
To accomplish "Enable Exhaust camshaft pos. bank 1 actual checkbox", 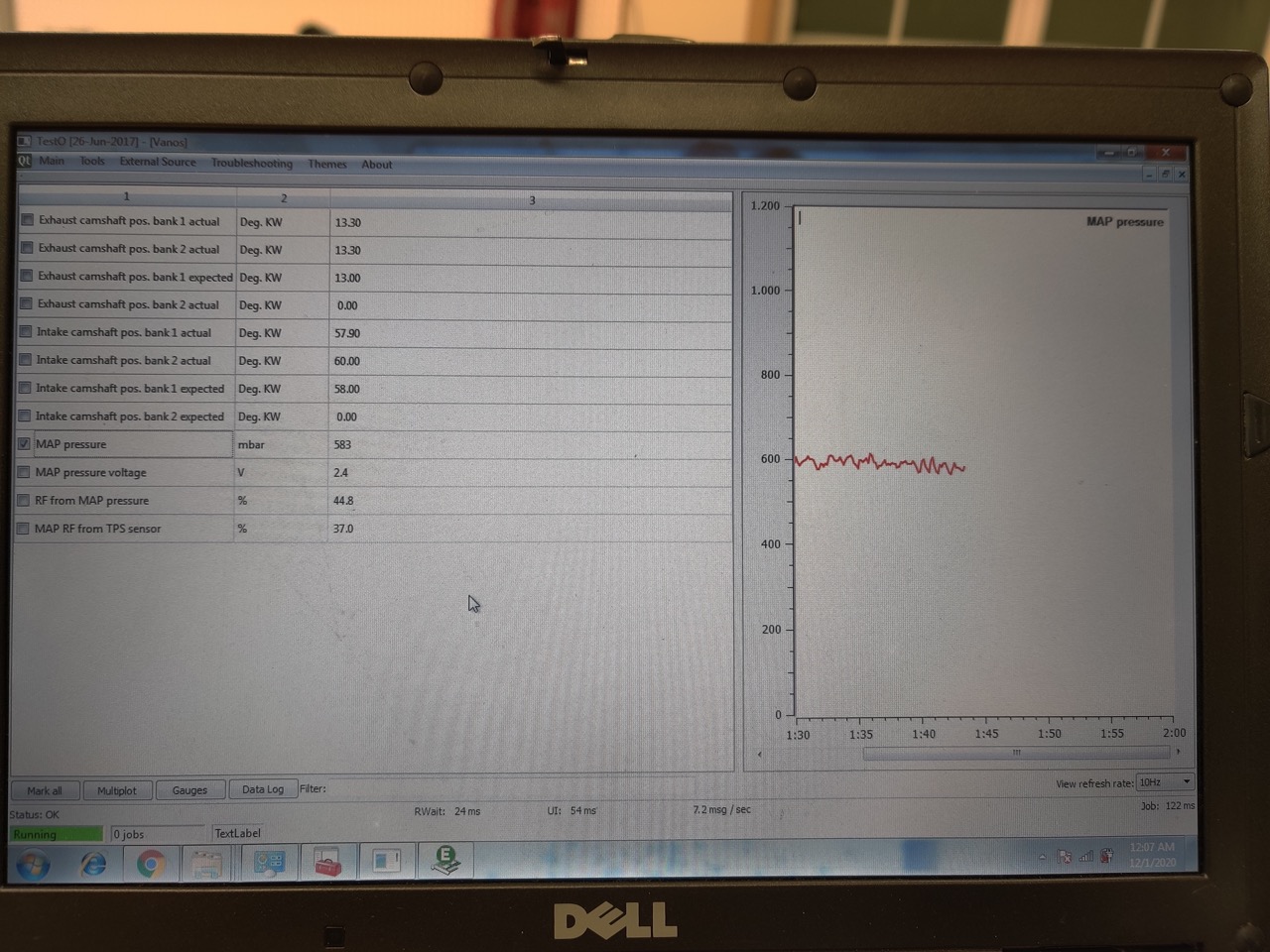I will [28, 220].
